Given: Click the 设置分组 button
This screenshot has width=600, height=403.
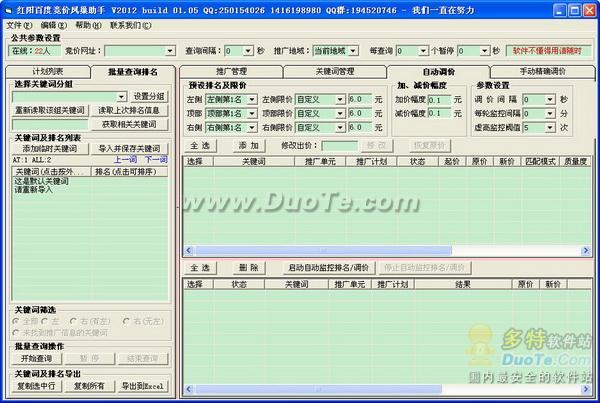Looking at the screenshot, I should click(149, 96).
